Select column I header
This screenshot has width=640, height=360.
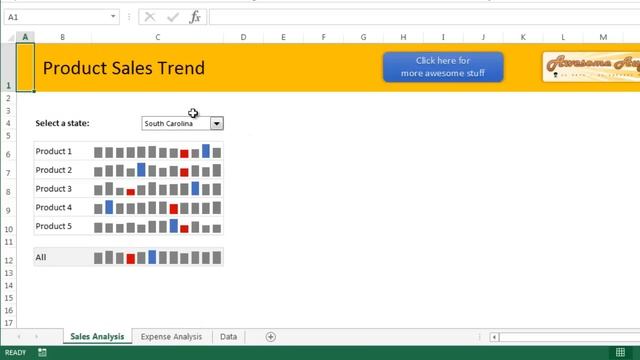(443, 37)
